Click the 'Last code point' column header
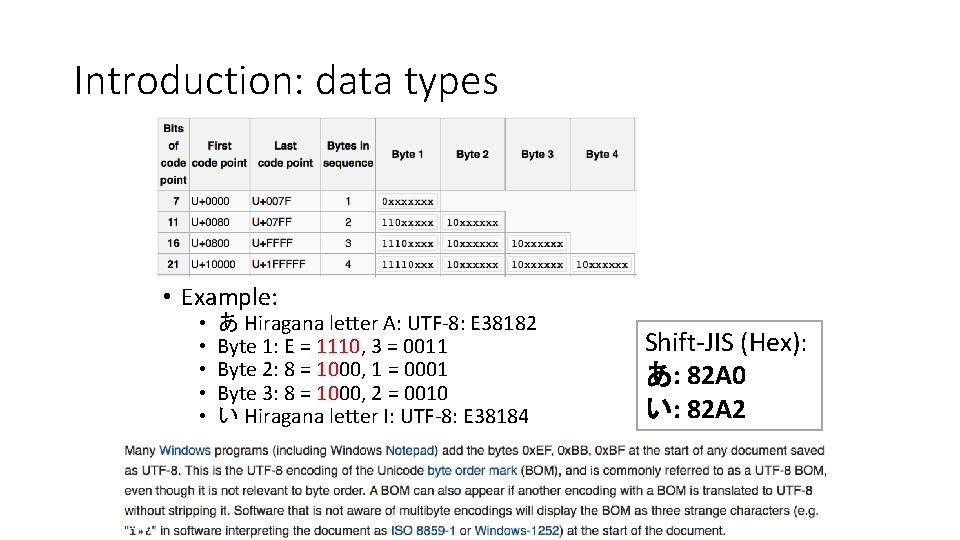 285,154
